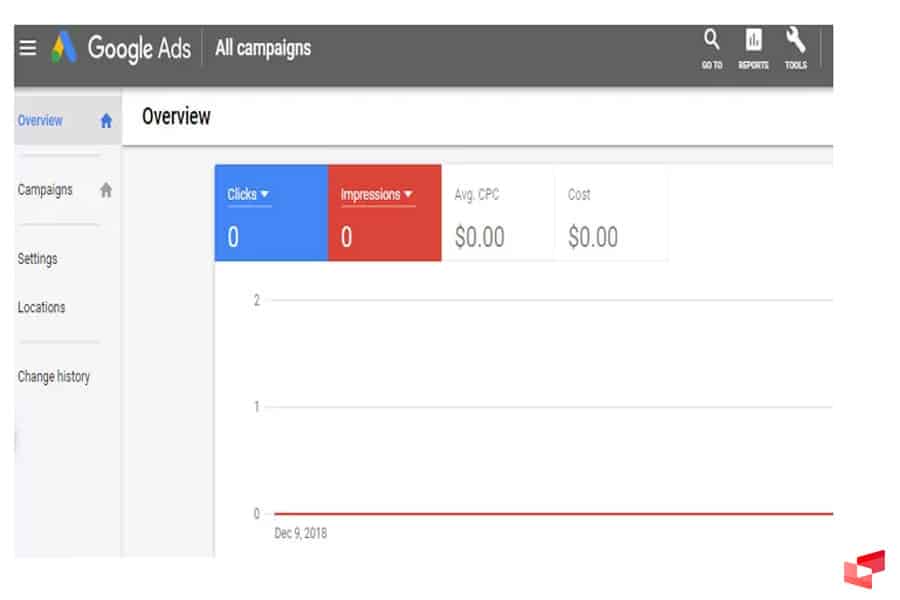The width and height of the screenshot is (900, 600).
Task: Click the 1 gridline label on chart
Action: (x=256, y=407)
